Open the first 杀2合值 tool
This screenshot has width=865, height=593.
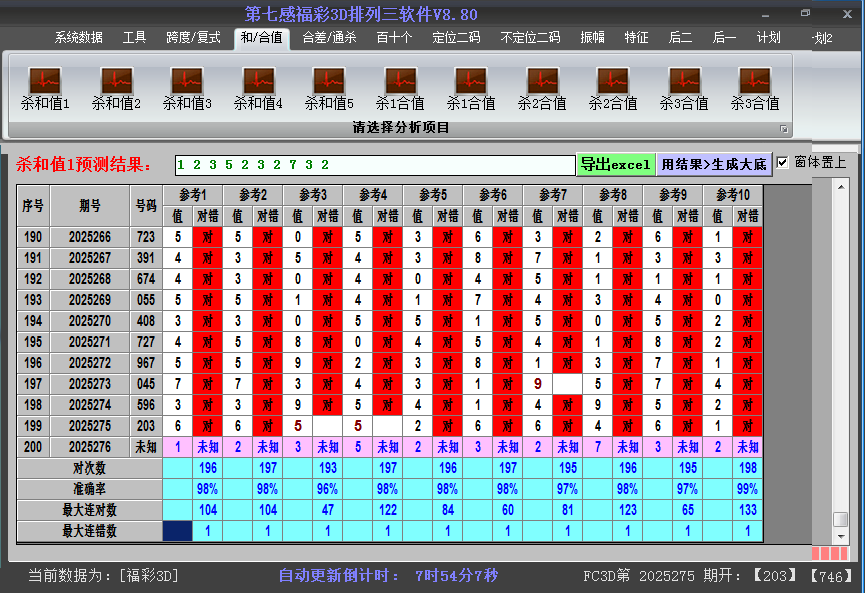(x=542, y=85)
